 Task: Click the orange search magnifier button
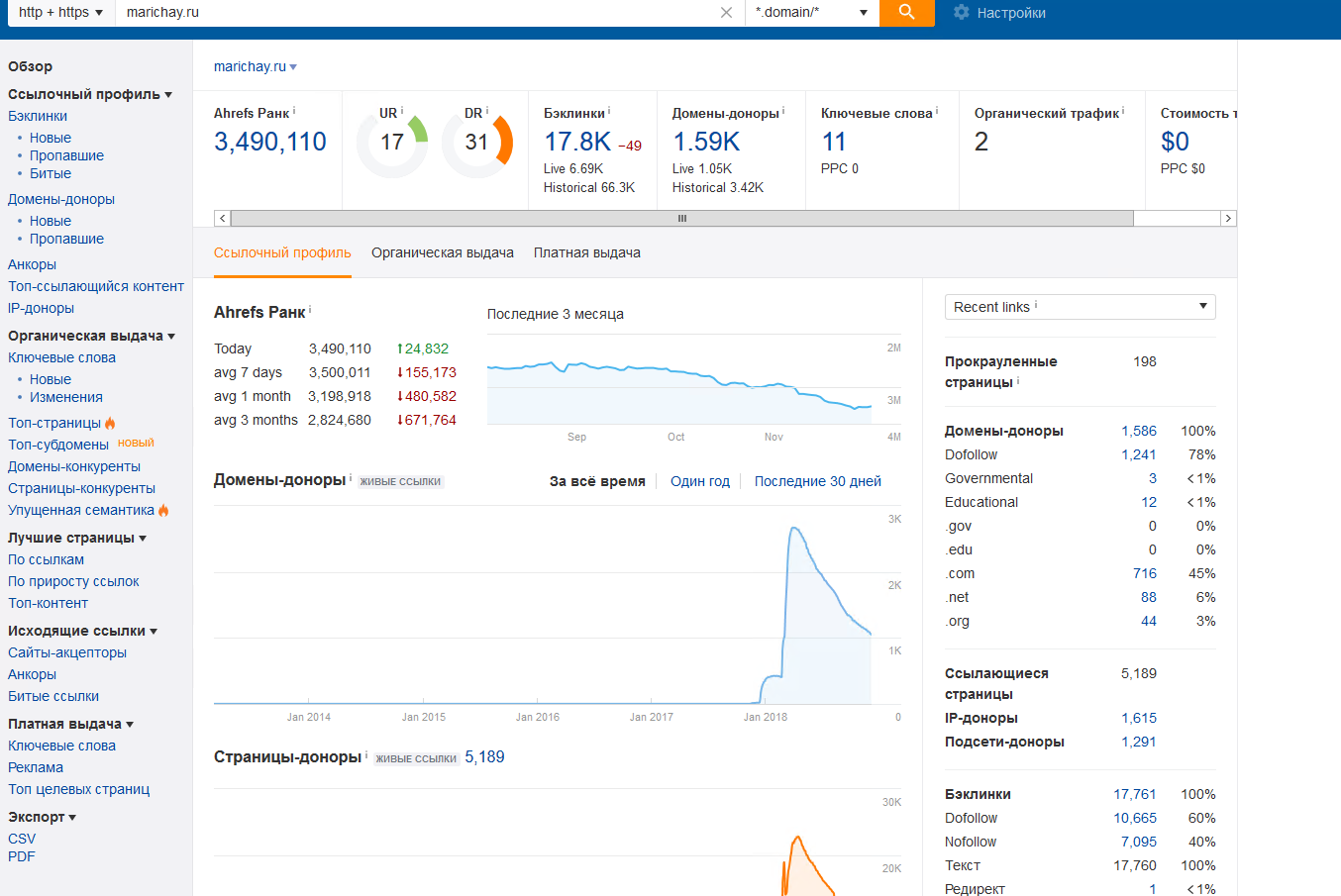[x=906, y=13]
